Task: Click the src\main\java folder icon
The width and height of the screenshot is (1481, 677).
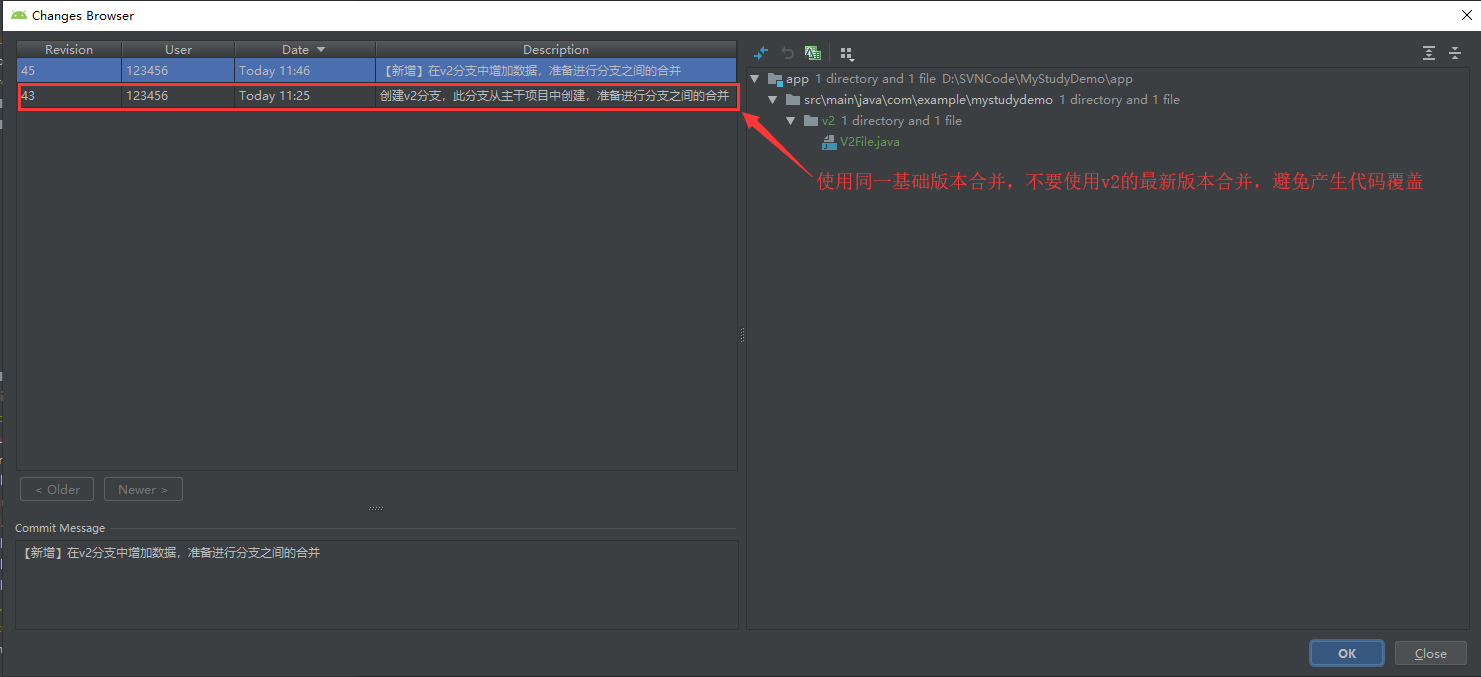Action: click(793, 100)
